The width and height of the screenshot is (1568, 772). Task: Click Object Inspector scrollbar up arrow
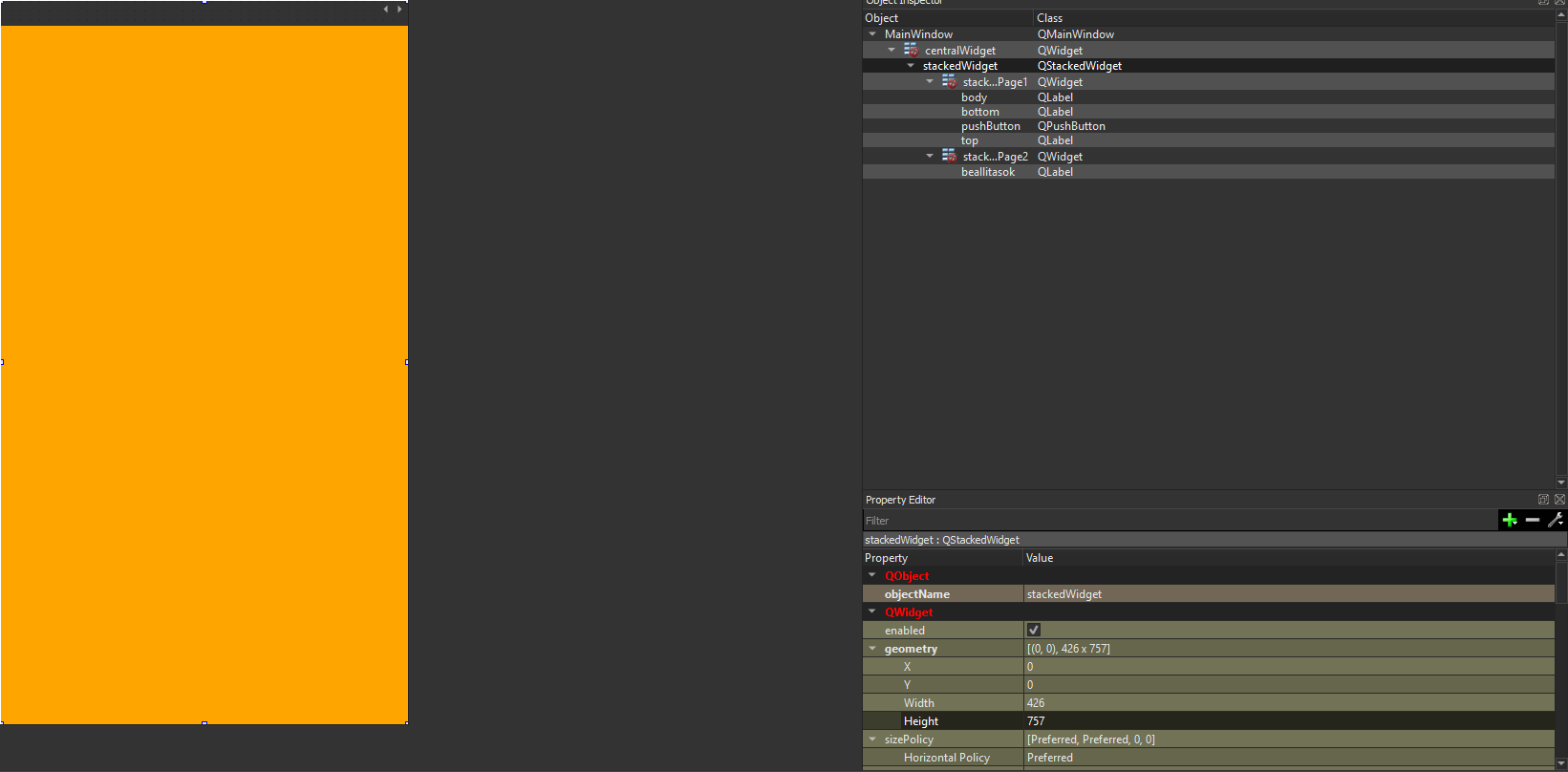[x=1561, y=15]
